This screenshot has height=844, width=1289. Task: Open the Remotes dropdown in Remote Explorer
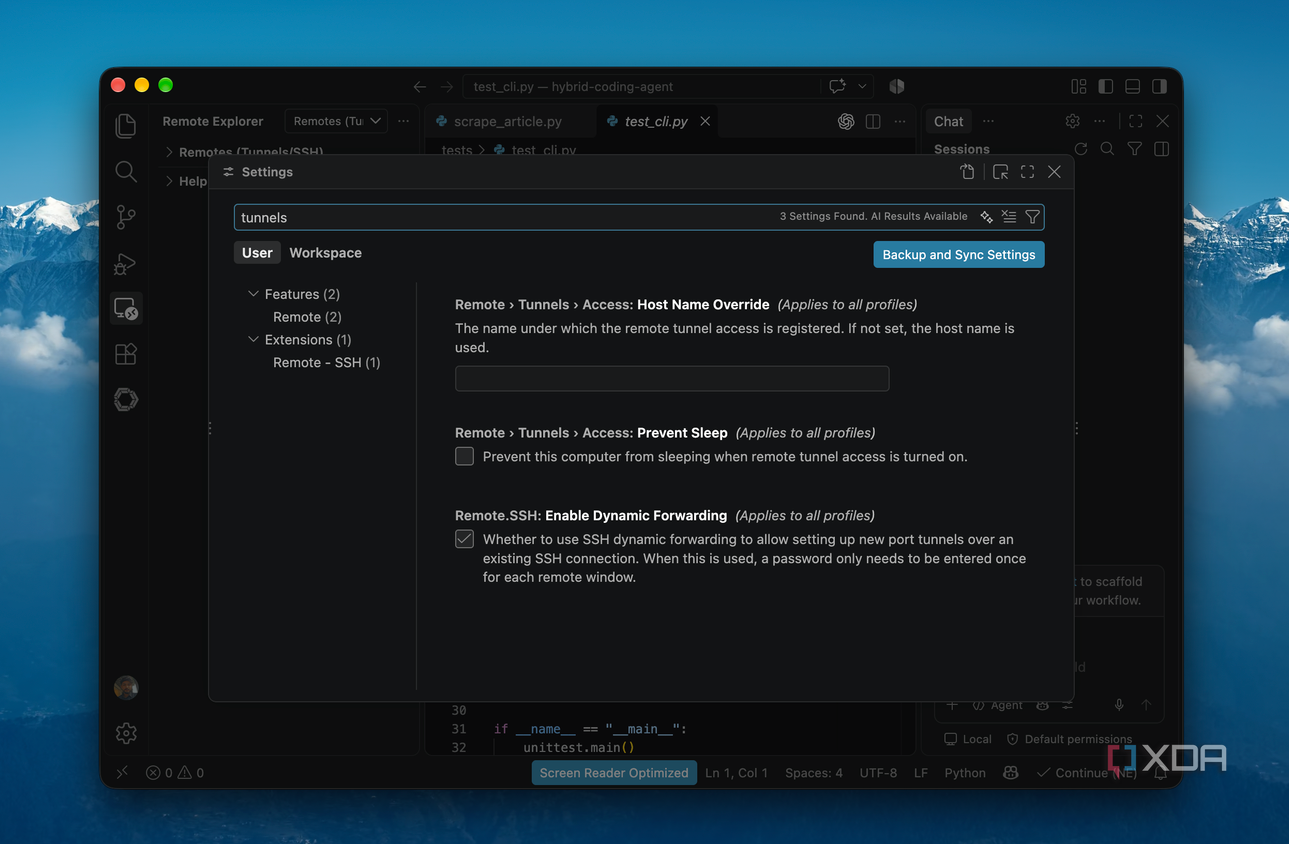tap(337, 121)
